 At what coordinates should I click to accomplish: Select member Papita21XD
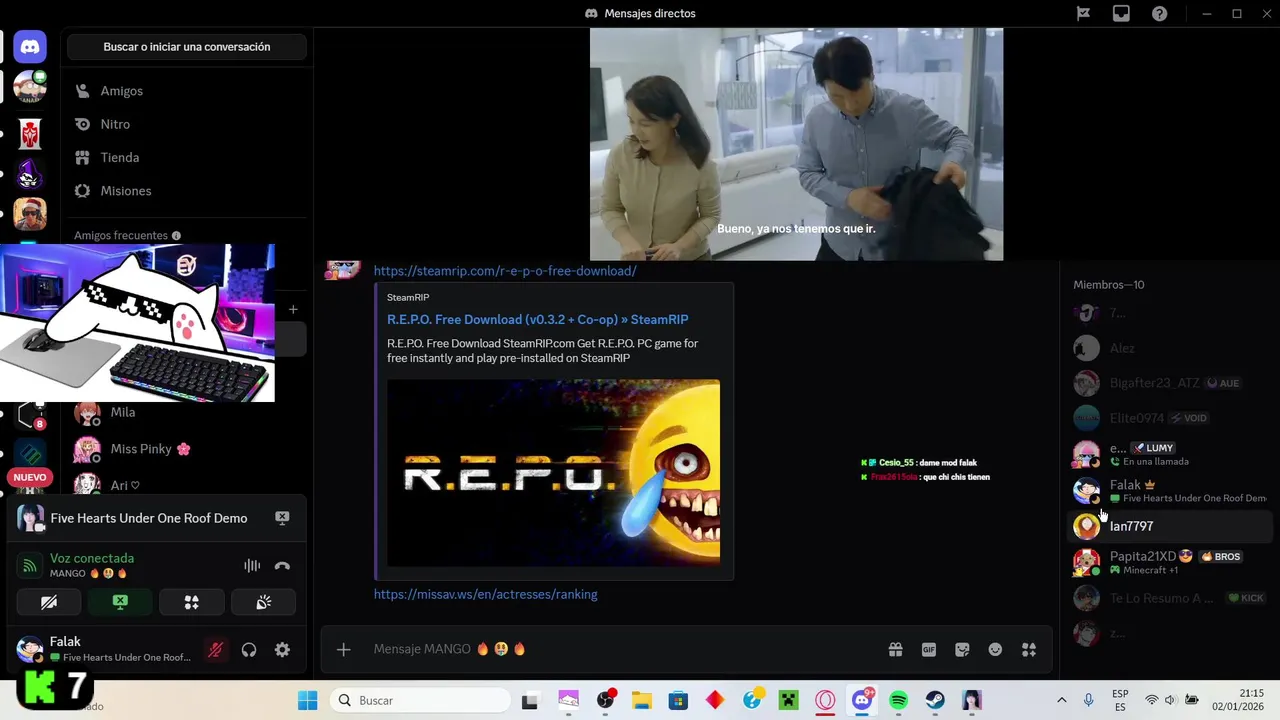(1170, 562)
